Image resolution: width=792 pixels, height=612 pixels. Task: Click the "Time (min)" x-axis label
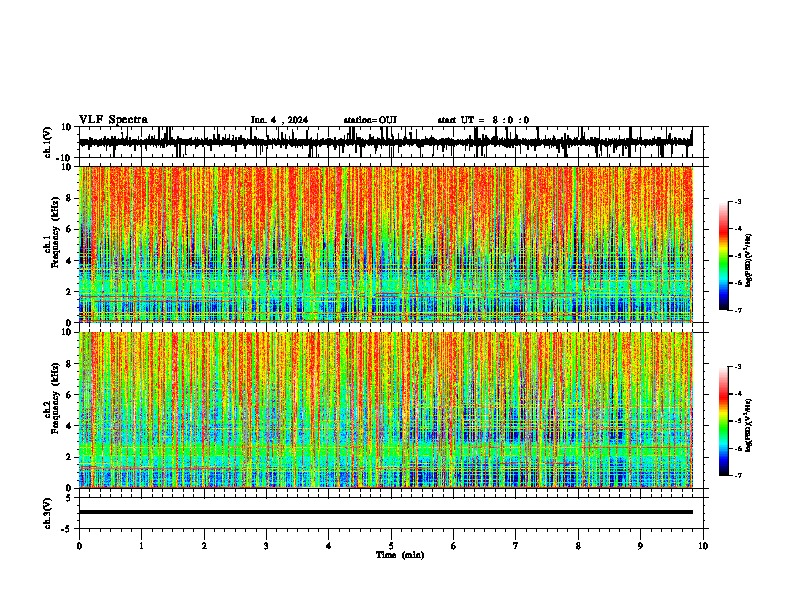[x=400, y=555]
